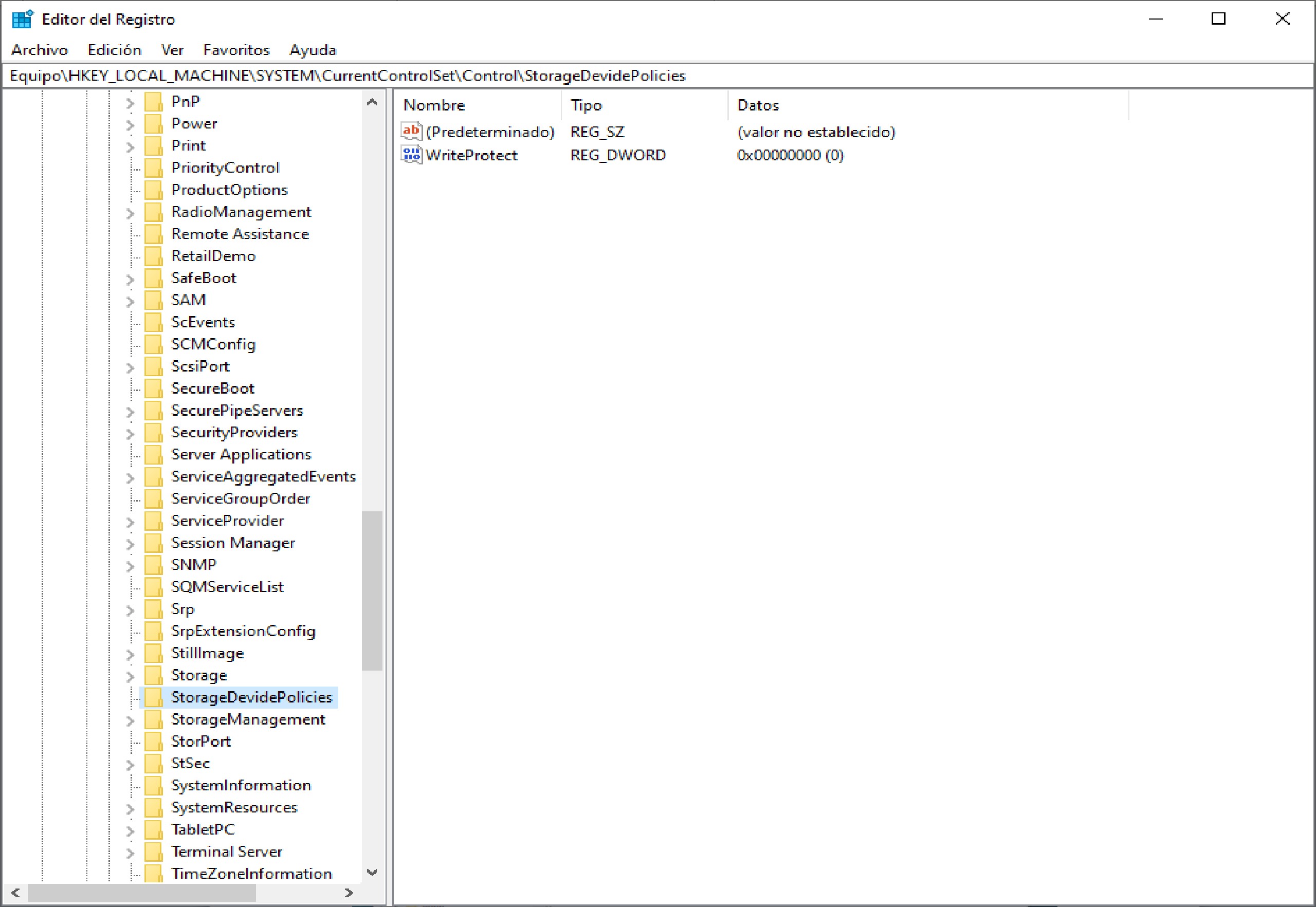1316x907 pixels.
Task: Open the Archivo menu
Action: pyautogui.click(x=39, y=50)
